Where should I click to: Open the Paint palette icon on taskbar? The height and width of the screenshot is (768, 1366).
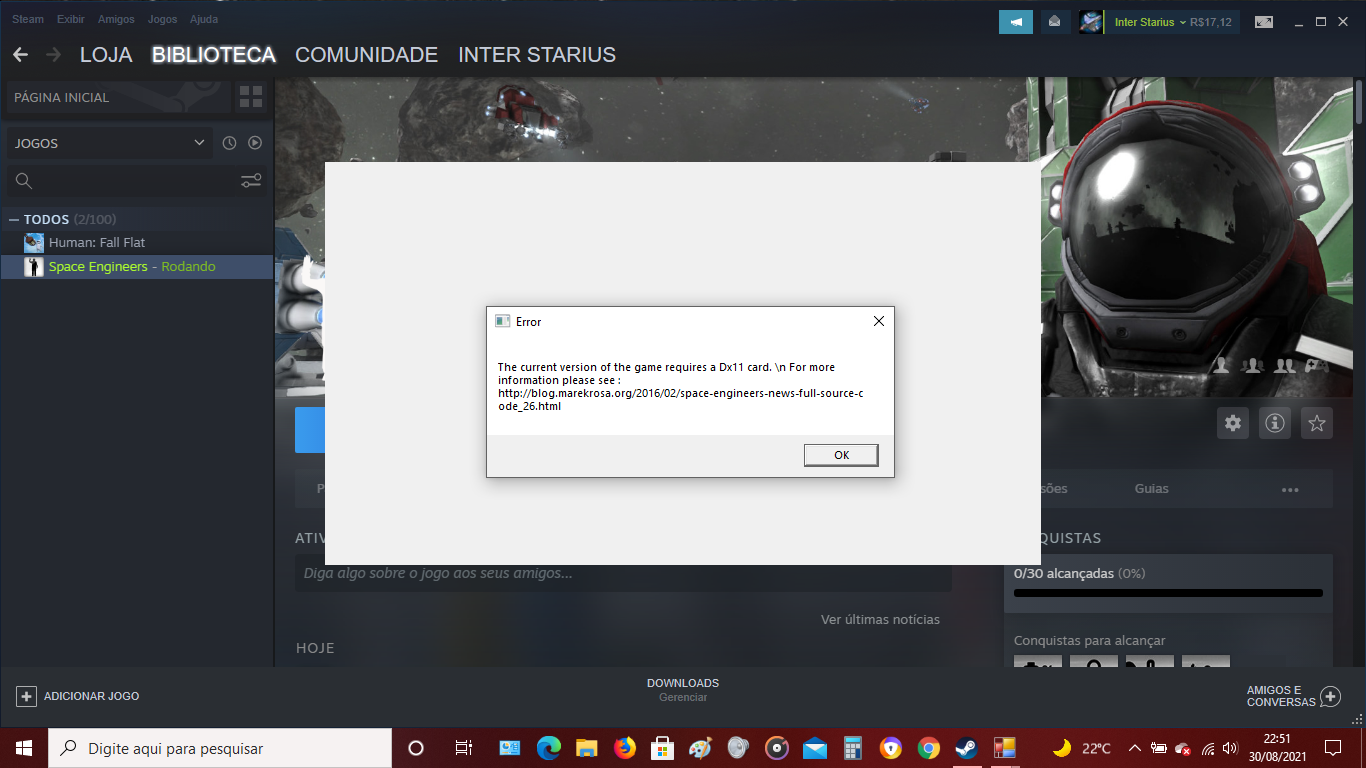pyautogui.click(x=701, y=748)
